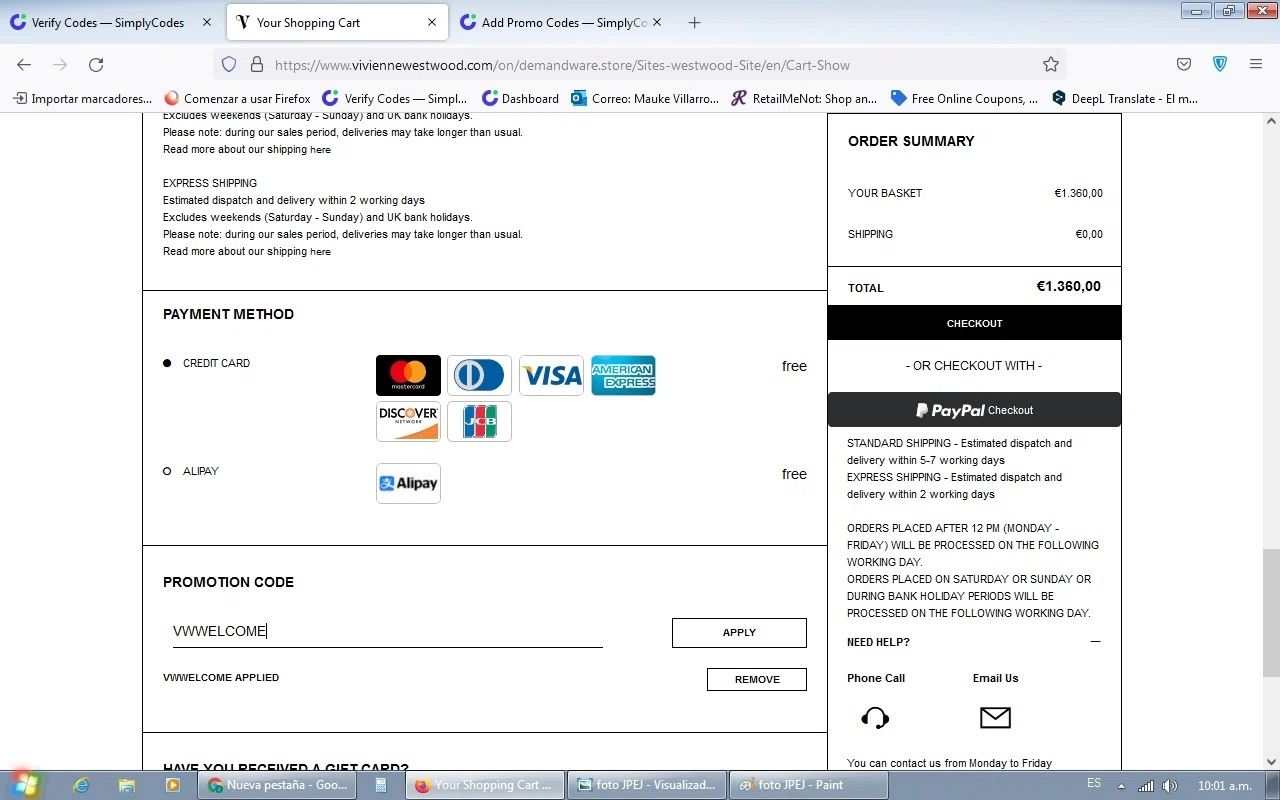Select the American Express card logo
The width and height of the screenshot is (1280, 800).
(623, 375)
